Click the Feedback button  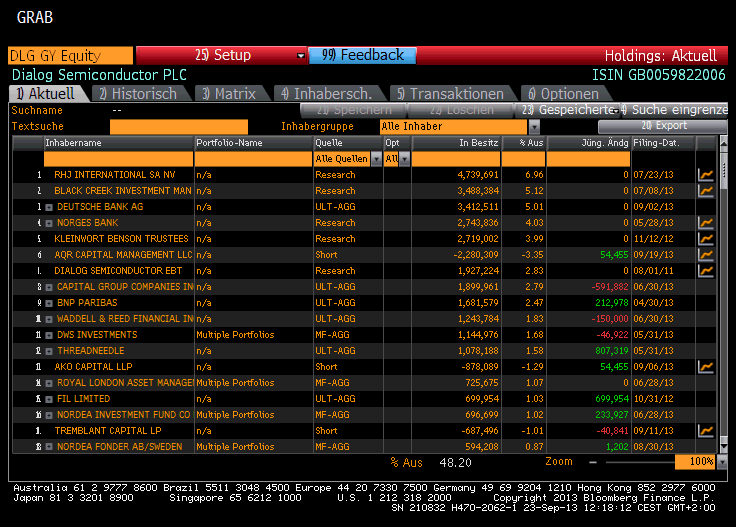coord(362,55)
